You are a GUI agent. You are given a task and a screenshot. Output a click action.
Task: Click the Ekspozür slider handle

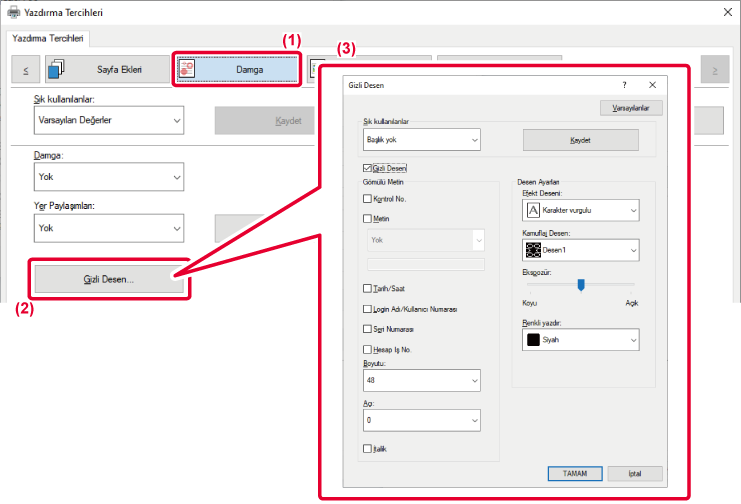[x=580, y=285]
